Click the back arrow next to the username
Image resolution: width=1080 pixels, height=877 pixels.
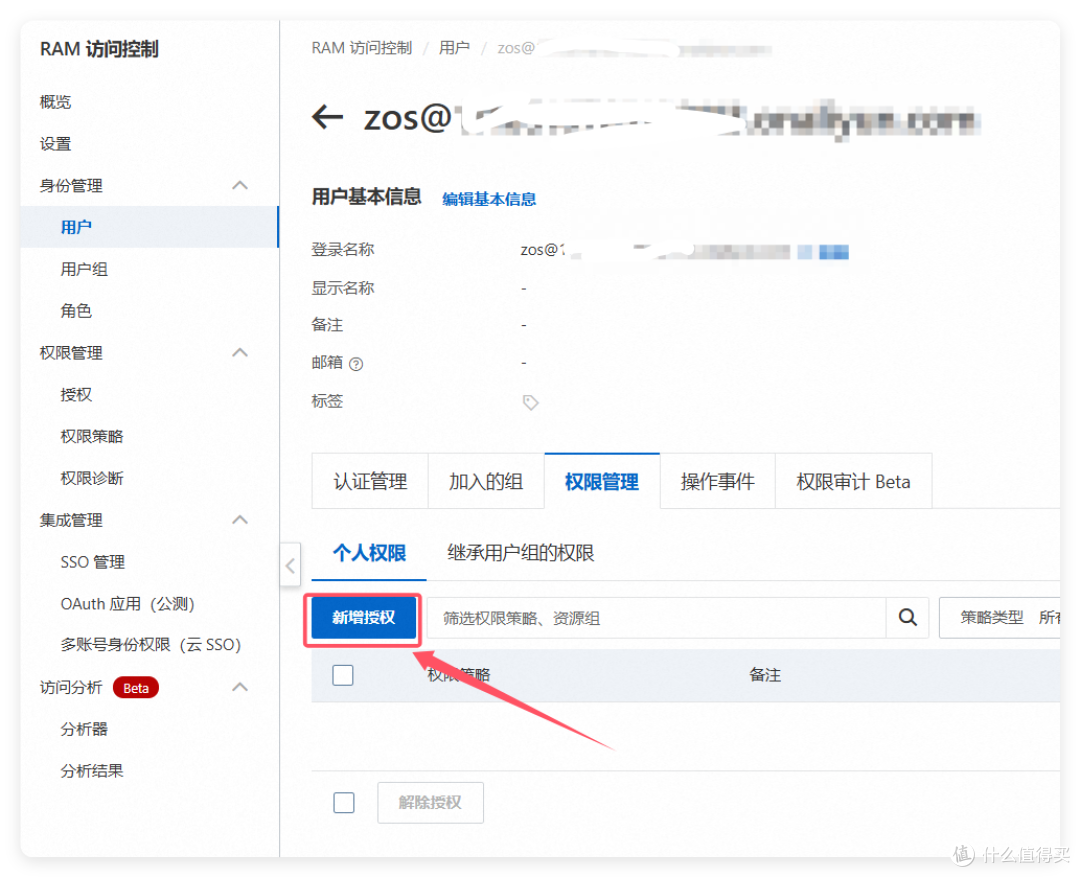[x=327, y=117]
